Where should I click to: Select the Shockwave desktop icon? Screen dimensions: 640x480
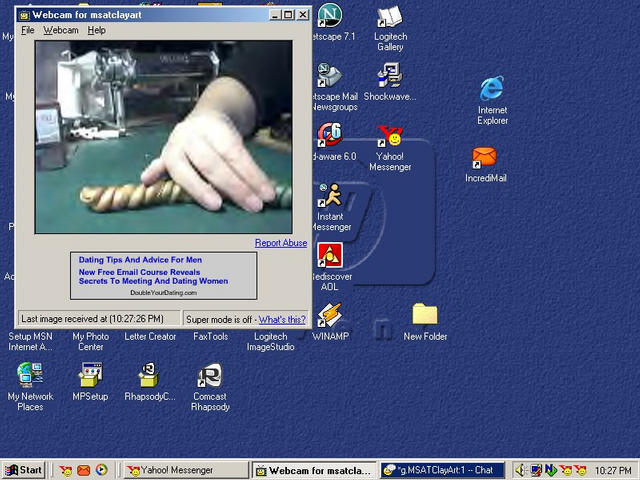click(x=390, y=76)
